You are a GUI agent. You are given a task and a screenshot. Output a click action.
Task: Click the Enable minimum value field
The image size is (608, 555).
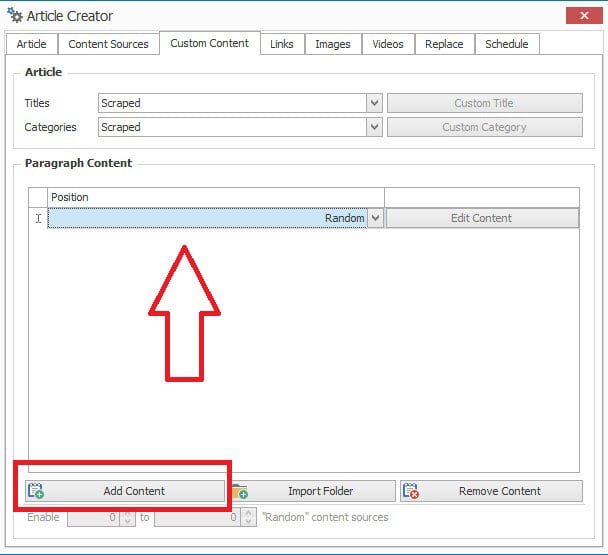(93, 517)
